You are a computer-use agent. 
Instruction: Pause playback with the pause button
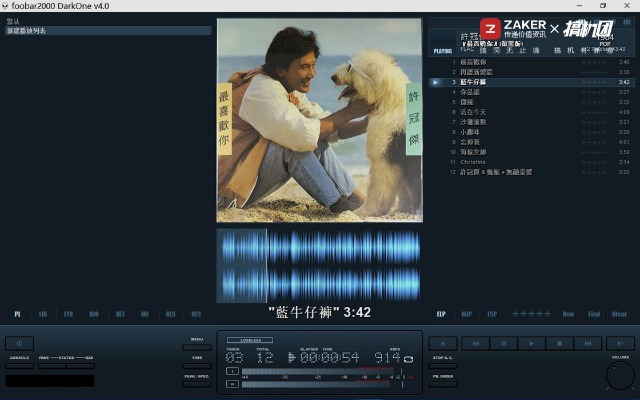[504, 343]
